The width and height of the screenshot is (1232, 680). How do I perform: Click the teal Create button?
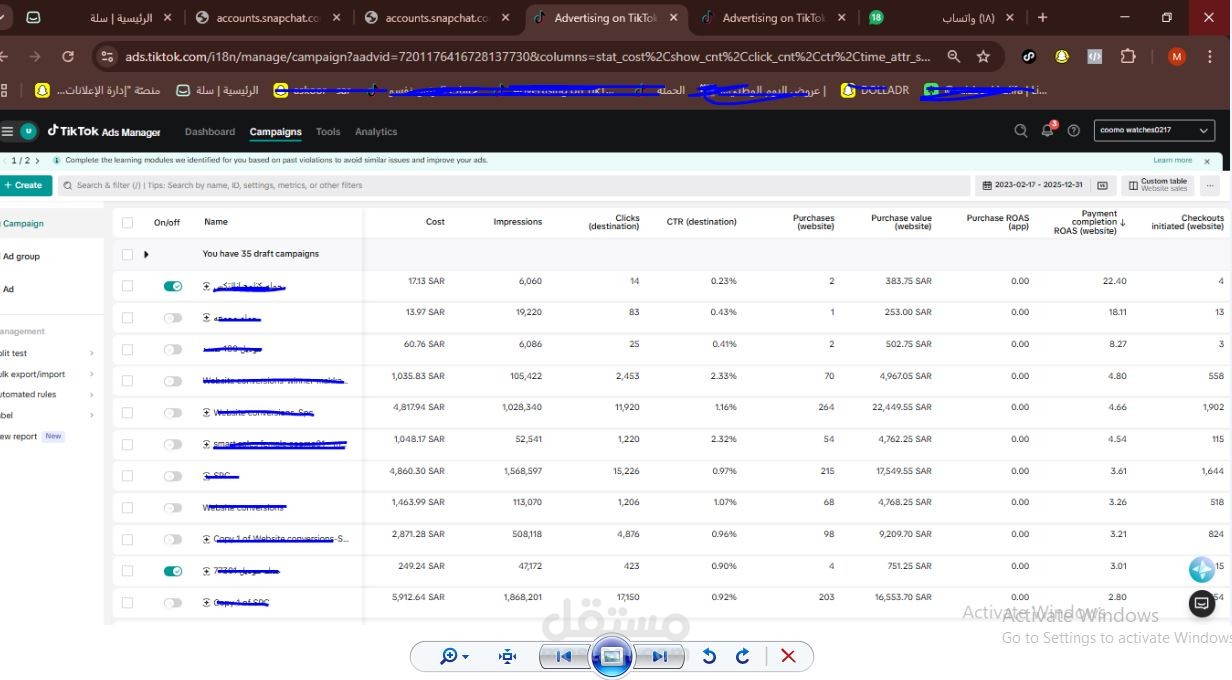coord(25,185)
